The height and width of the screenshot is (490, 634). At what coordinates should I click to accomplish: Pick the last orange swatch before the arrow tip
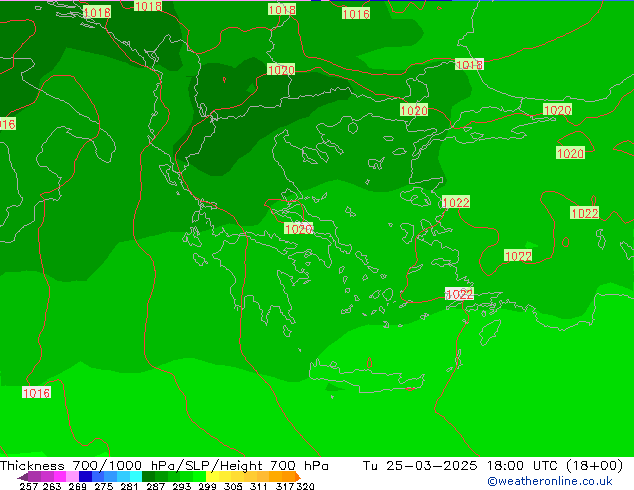[x=288, y=476]
